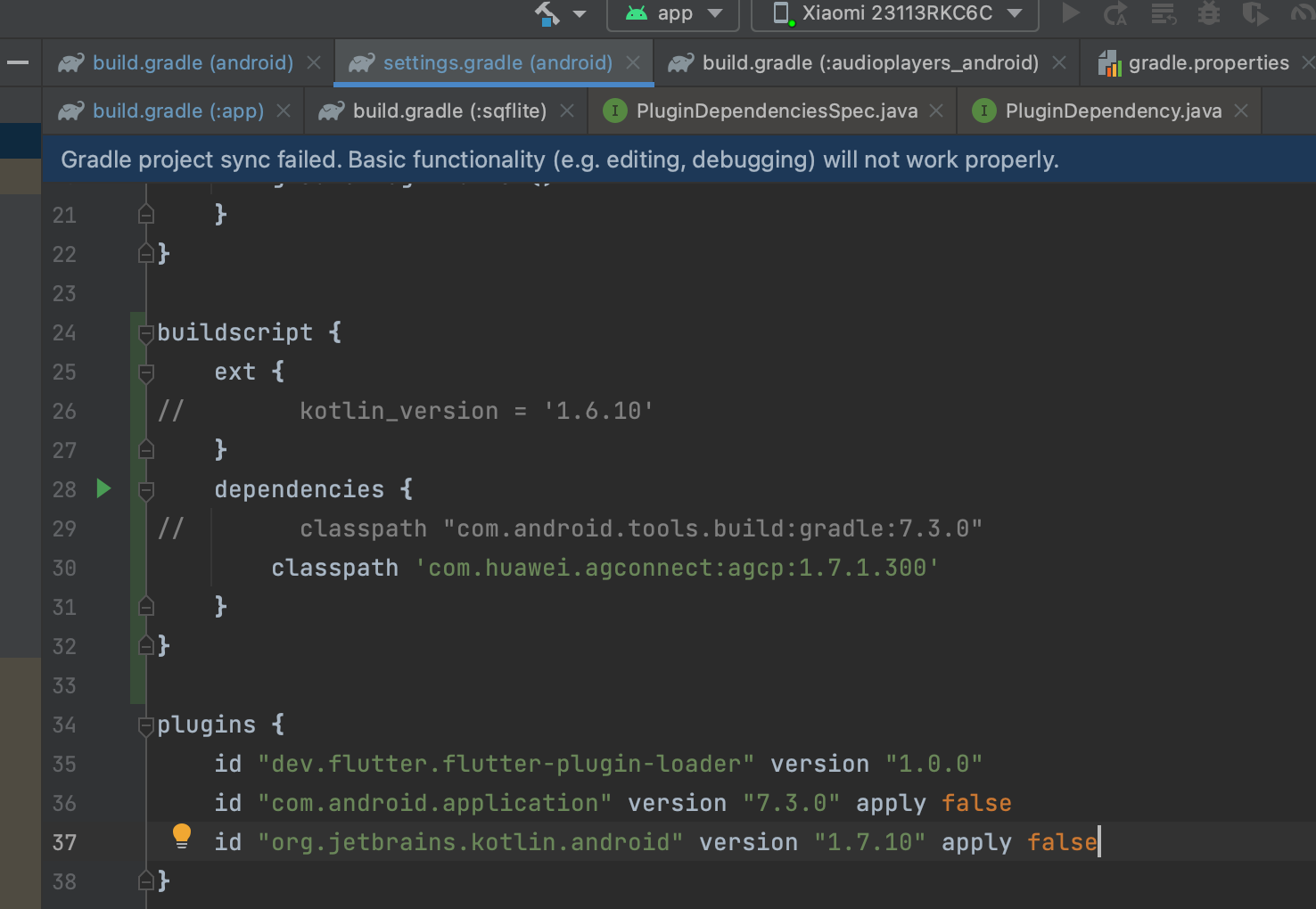This screenshot has width=1316, height=909.
Task: Click the yellow lightbulb quick-fix icon
Action: coord(182,836)
